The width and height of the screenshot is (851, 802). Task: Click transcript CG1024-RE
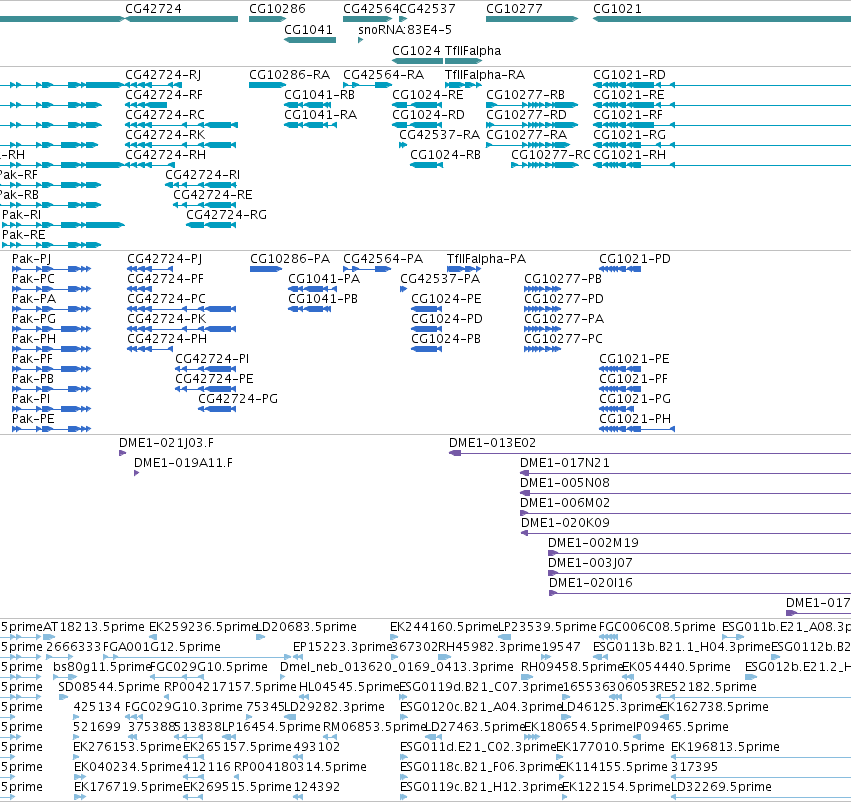(428, 94)
